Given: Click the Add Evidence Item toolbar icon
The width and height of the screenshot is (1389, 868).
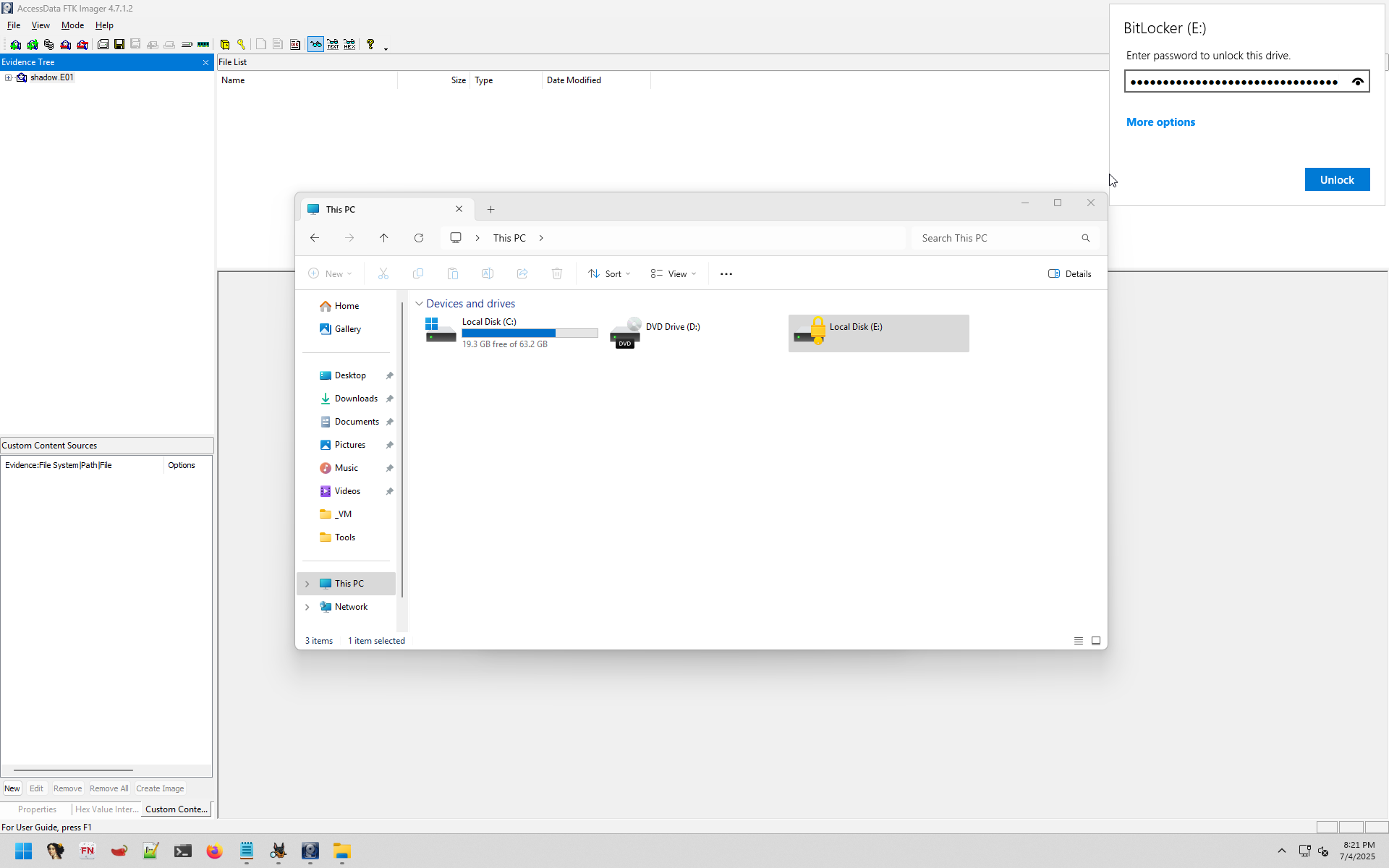Looking at the screenshot, I should click(x=15, y=45).
